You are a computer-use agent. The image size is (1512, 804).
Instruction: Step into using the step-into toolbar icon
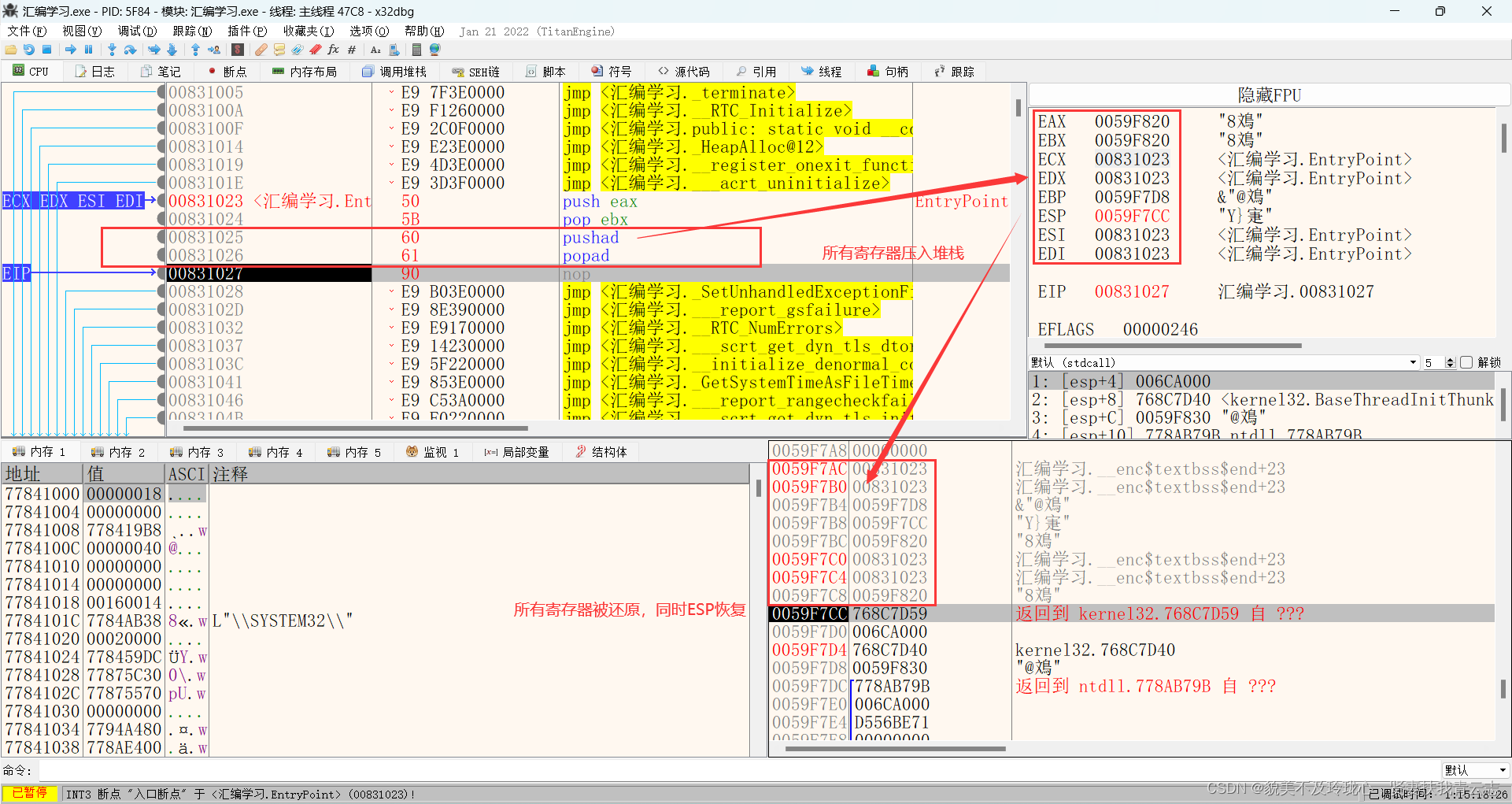tap(112, 50)
